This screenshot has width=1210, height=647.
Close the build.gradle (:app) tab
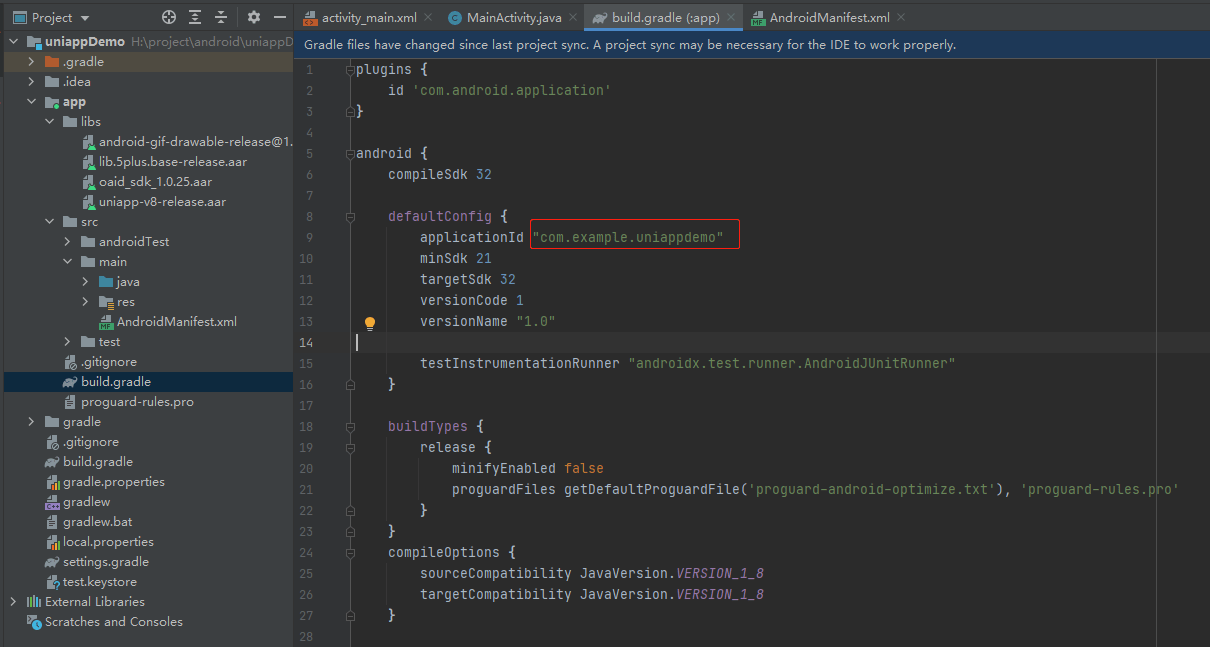(732, 17)
